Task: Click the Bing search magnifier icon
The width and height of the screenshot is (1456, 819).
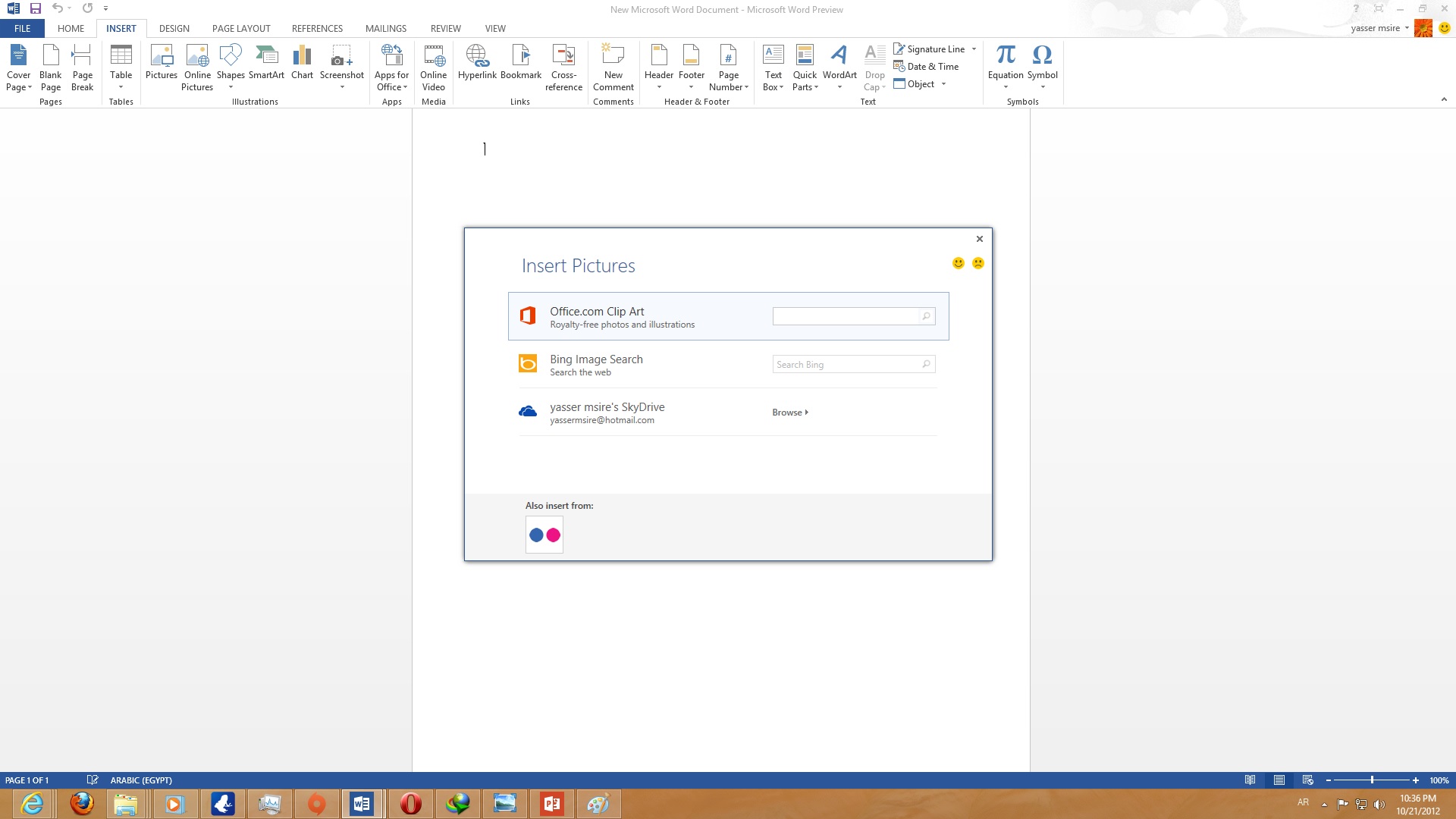Action: pyautogui.click(x=926, y=364)
